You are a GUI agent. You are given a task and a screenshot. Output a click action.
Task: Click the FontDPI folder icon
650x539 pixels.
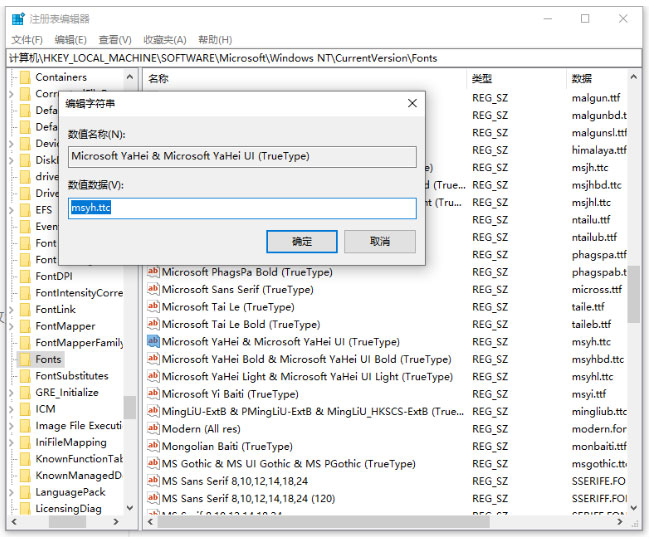pyautogui.click(x=25, y=276)
